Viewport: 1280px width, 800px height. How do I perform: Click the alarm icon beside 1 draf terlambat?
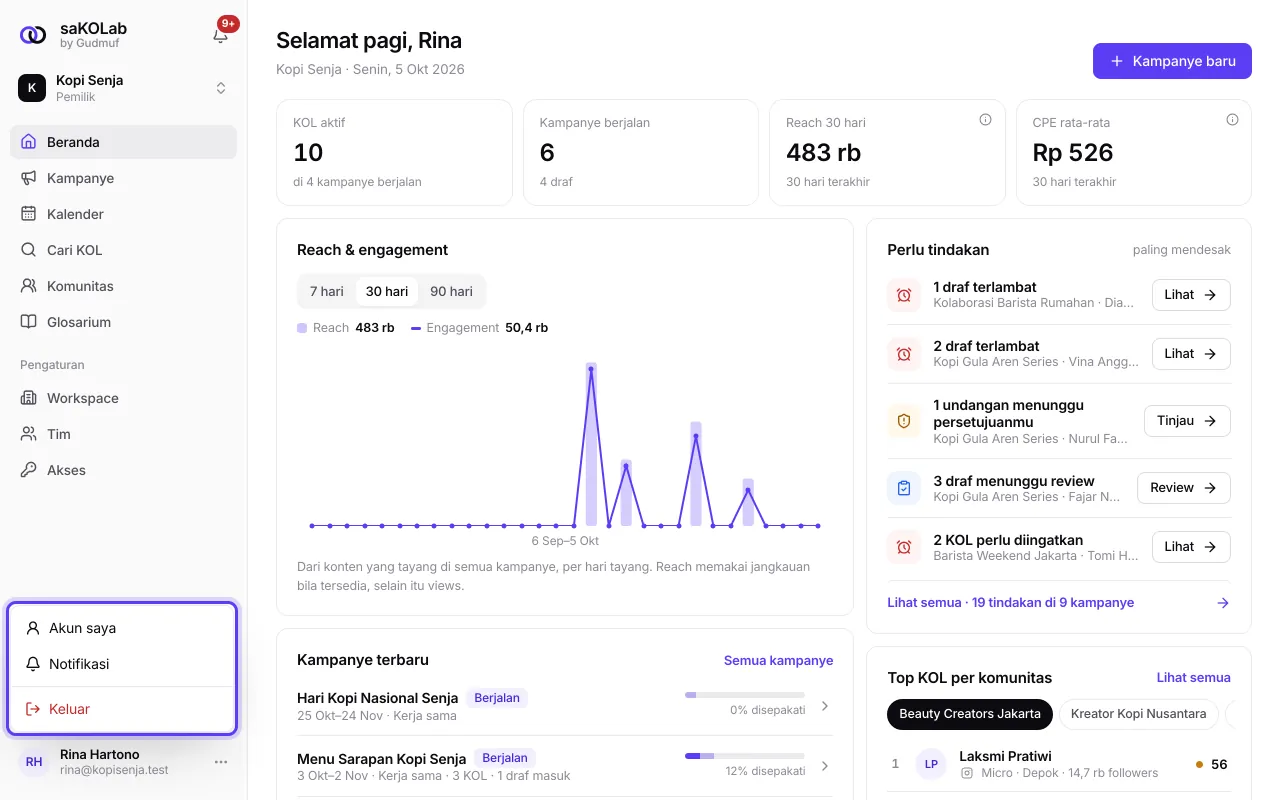pos(904,295)
